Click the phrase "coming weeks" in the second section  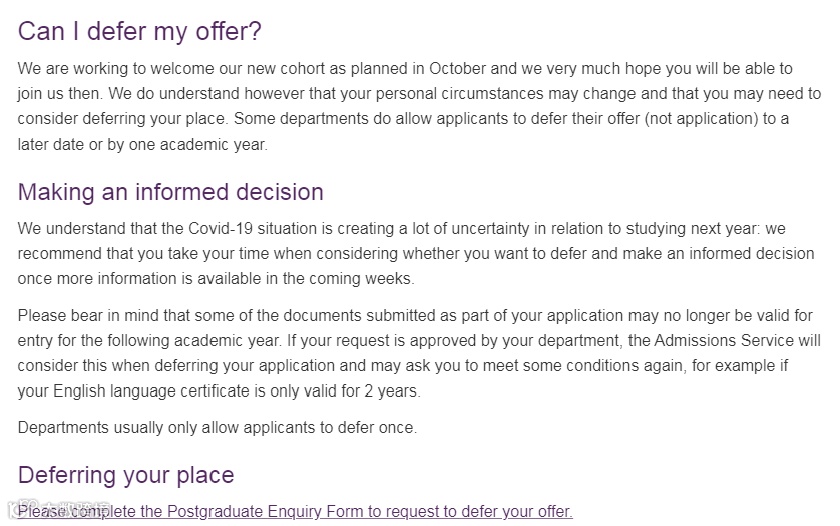[366, 278]
